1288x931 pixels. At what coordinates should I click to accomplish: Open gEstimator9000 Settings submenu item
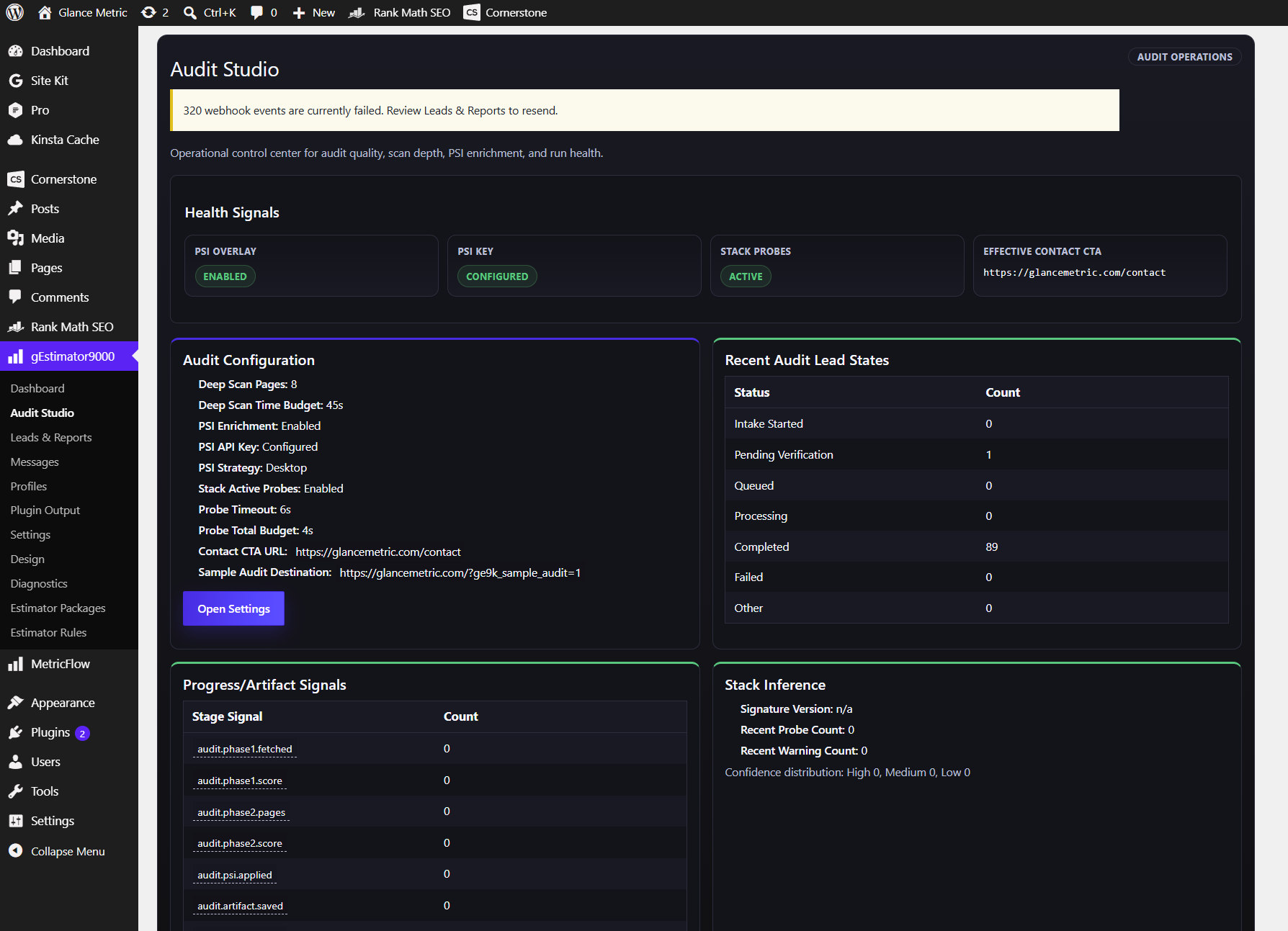30,535
